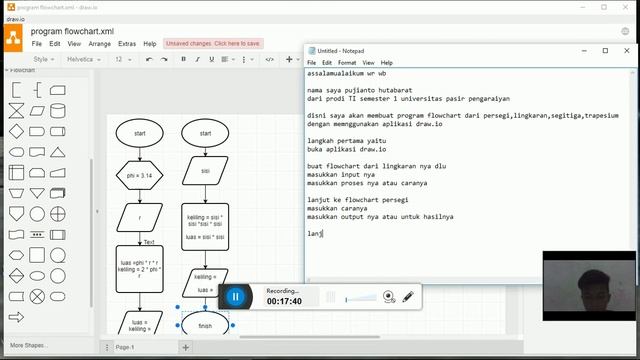Select the right arrow shape in palette
The width and height of the screenshot is (640, 360).
click(x=16, y=317)
